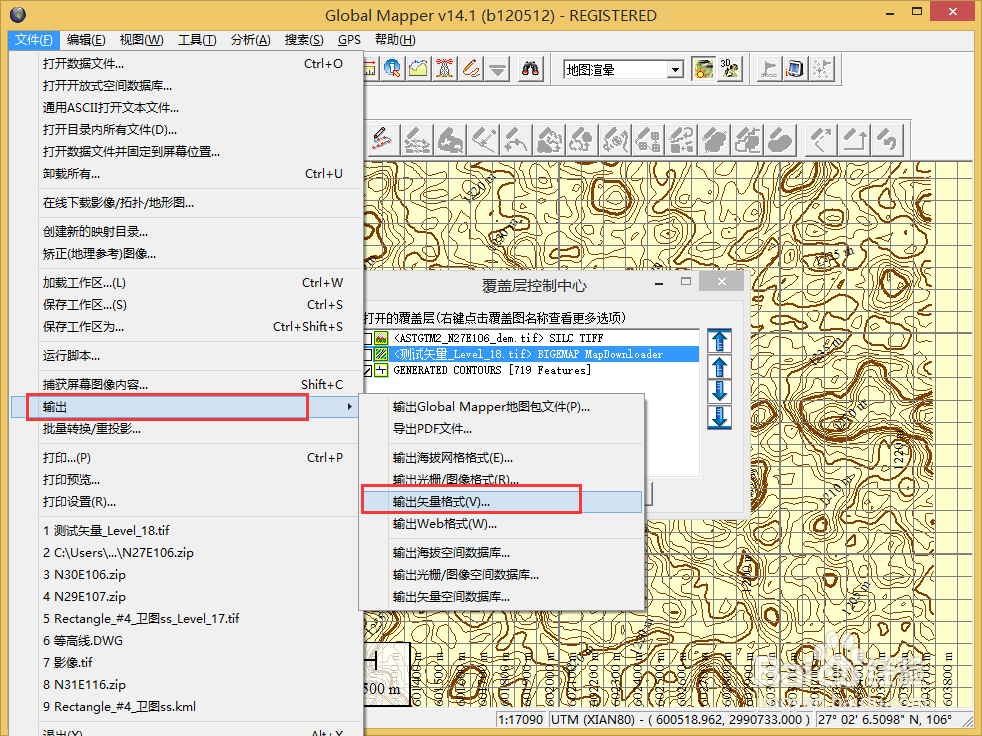Toggle the ASTGTM2 dem layer checkbox
The image size is (982, 736).
tap(368, 338)
